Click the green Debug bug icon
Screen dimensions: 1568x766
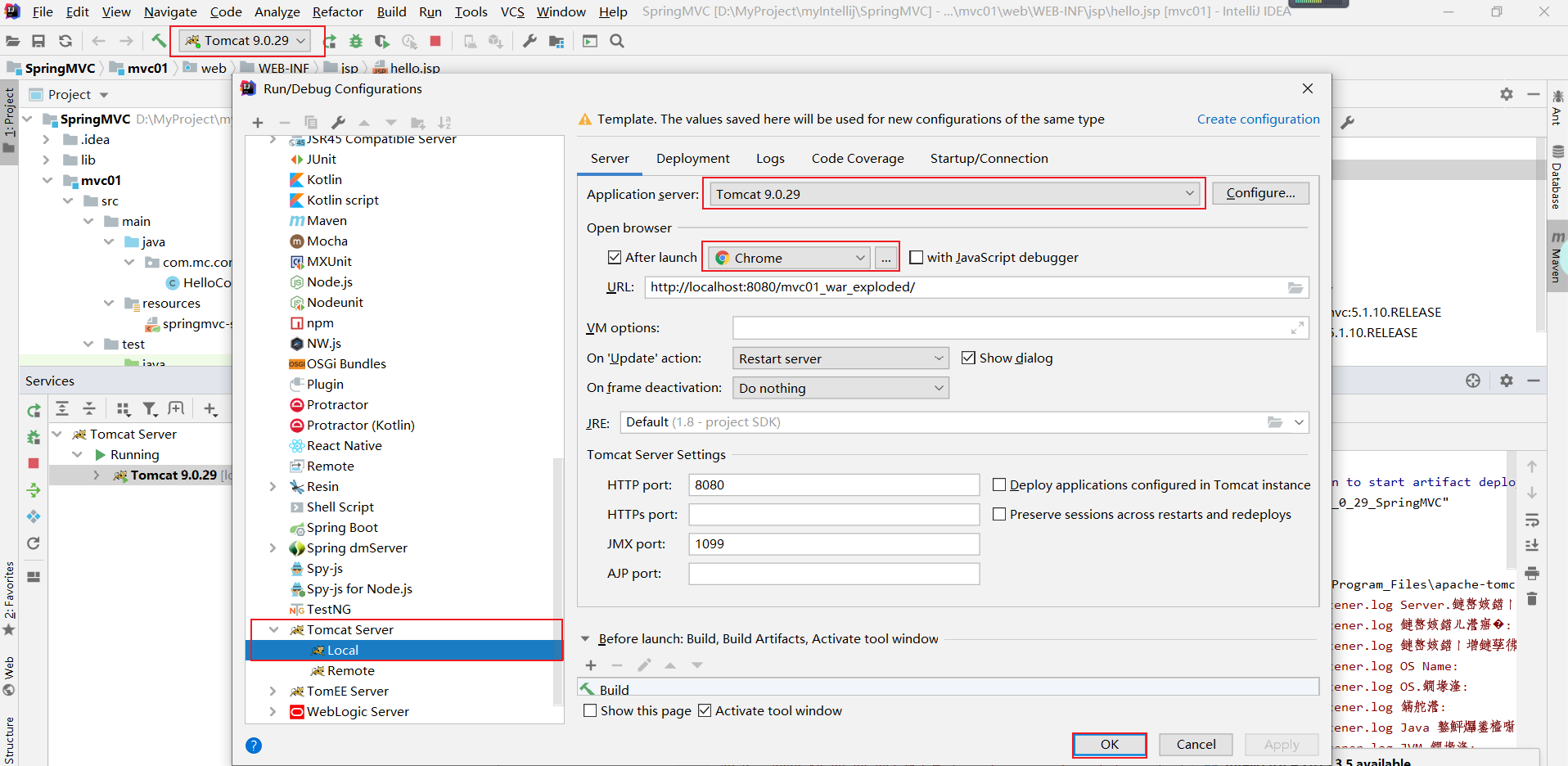[x=356, y=41]
